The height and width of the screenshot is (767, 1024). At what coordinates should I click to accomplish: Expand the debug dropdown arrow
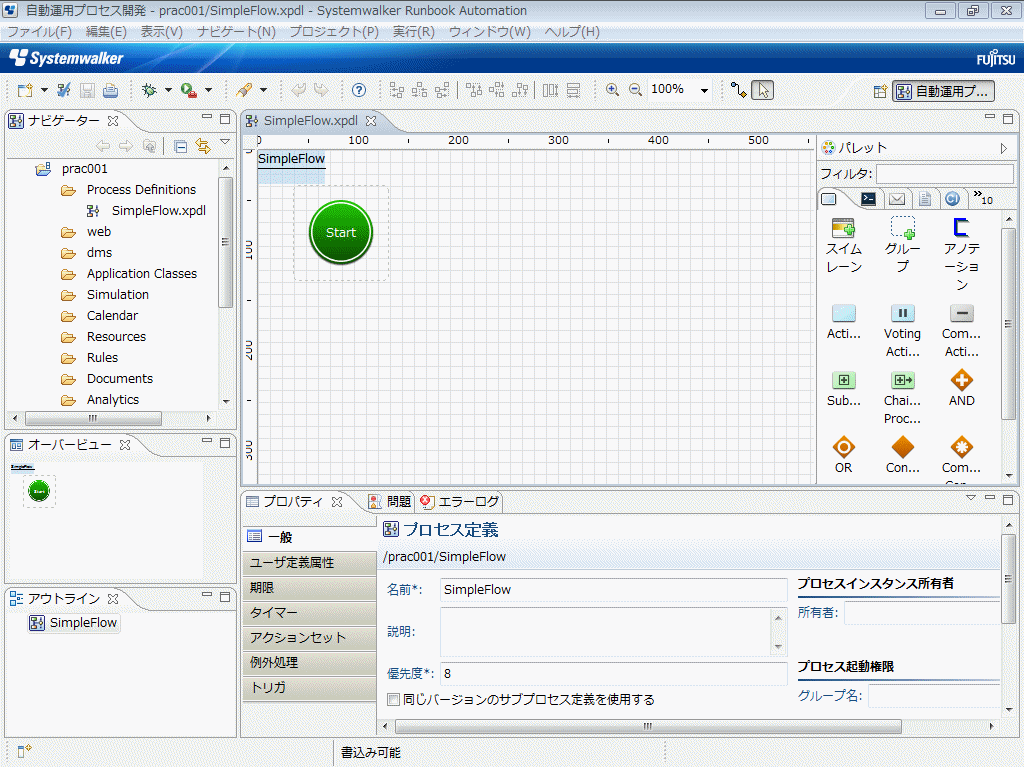(x=168, y=90)
